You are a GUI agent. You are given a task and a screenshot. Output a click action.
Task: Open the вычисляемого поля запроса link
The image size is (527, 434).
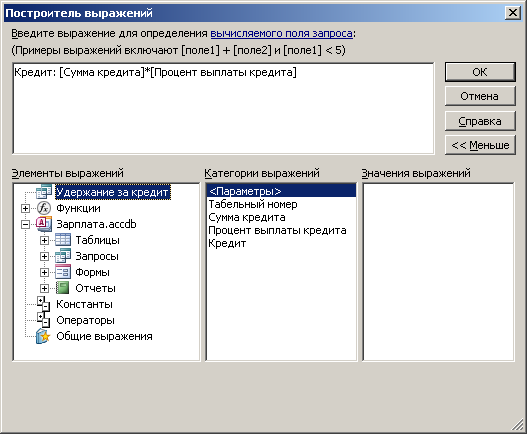[x=281, y=33]
